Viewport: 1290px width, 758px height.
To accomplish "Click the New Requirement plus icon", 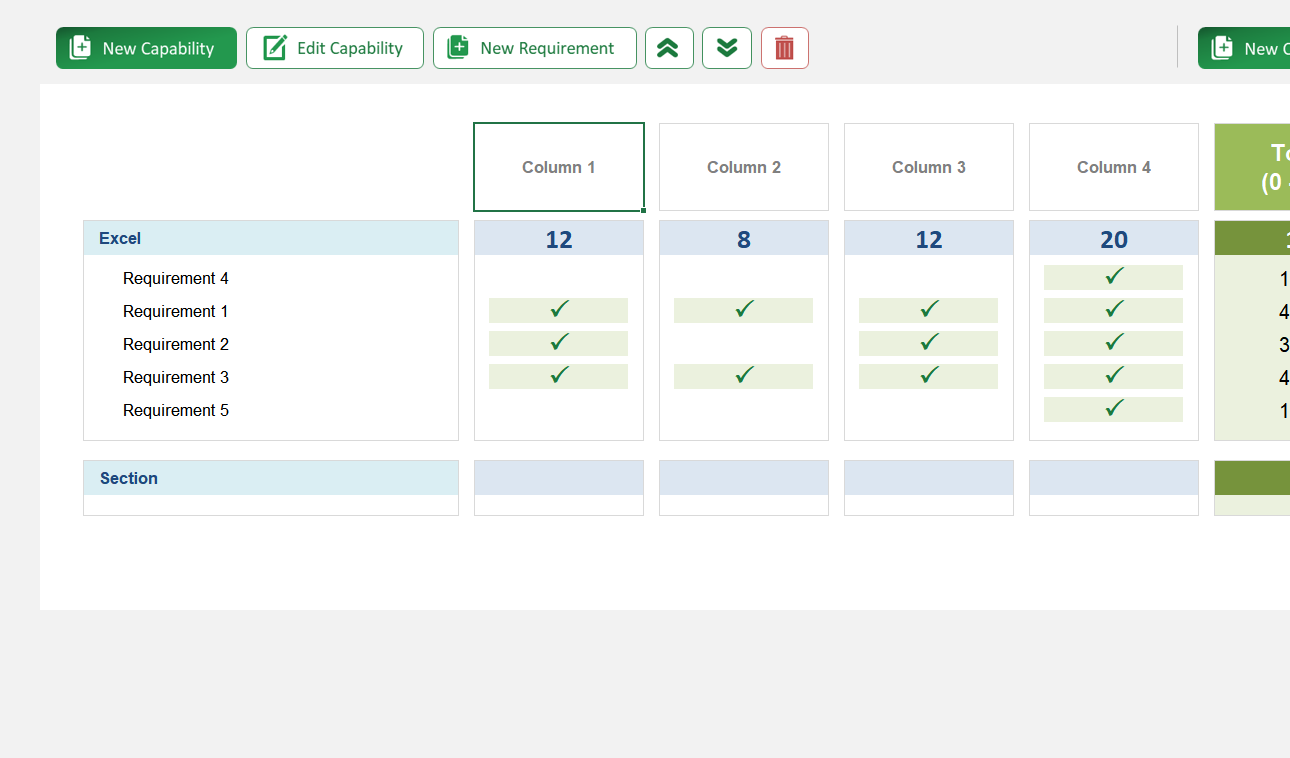I will (457, 47).
